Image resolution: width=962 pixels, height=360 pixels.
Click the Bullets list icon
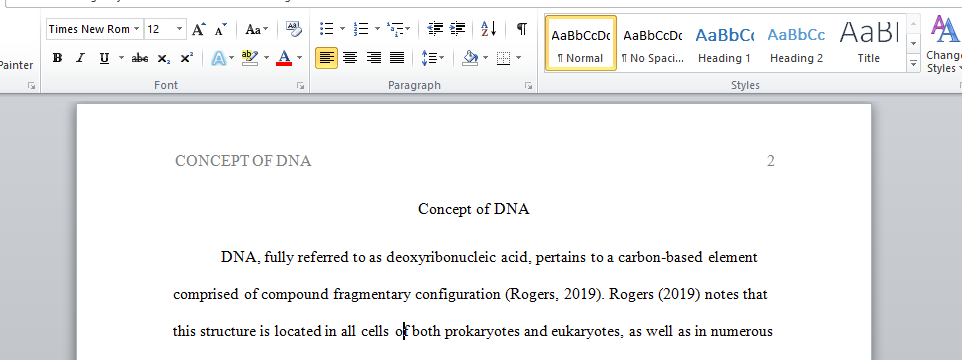click(327, 29)
